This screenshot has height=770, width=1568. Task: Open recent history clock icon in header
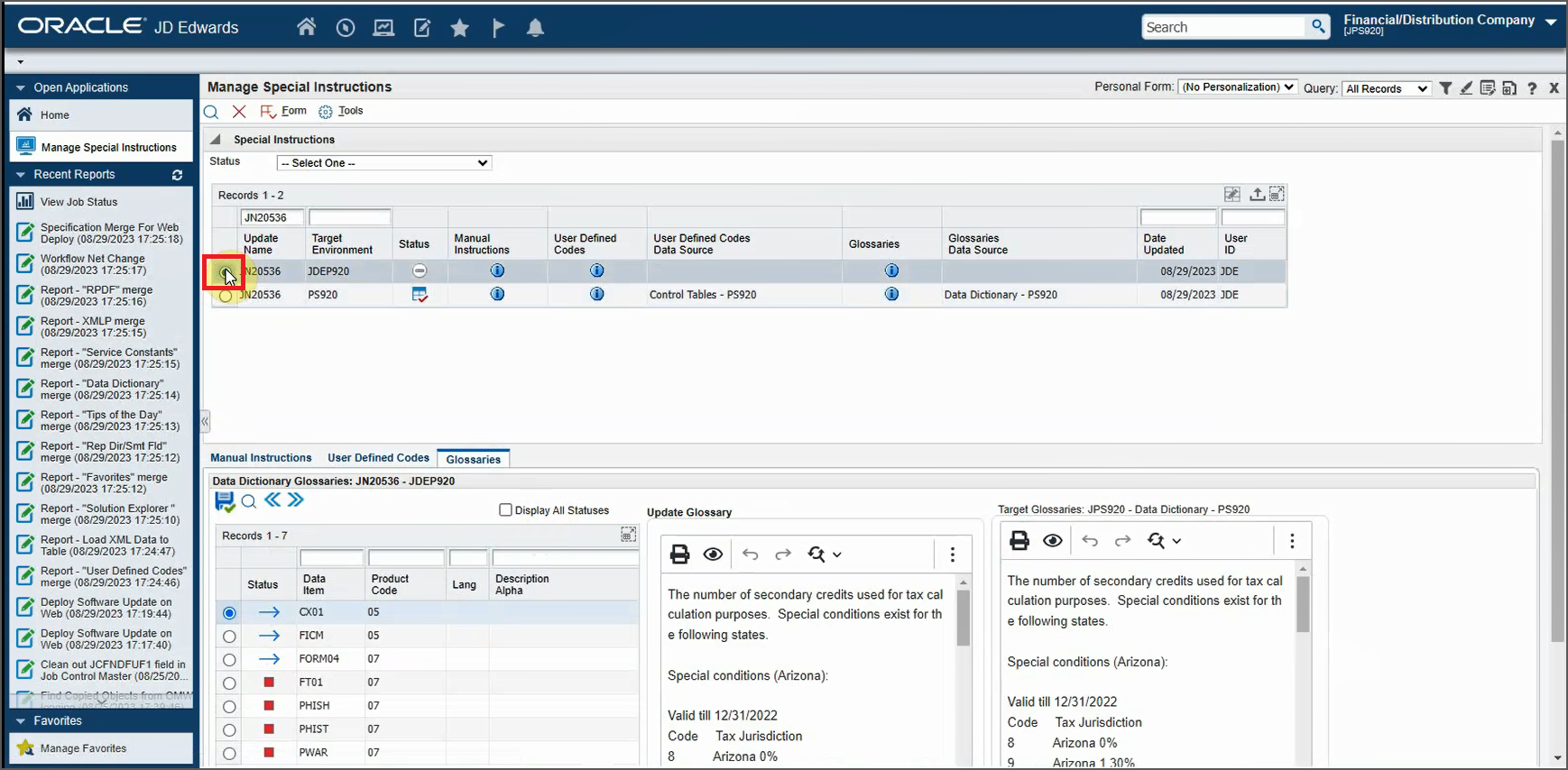click(x=346, y=28)
